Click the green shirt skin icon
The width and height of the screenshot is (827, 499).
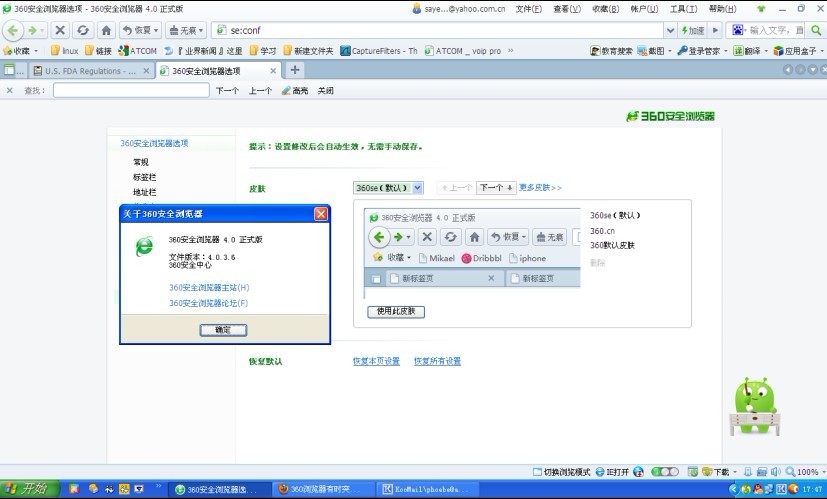coord(761,8)
